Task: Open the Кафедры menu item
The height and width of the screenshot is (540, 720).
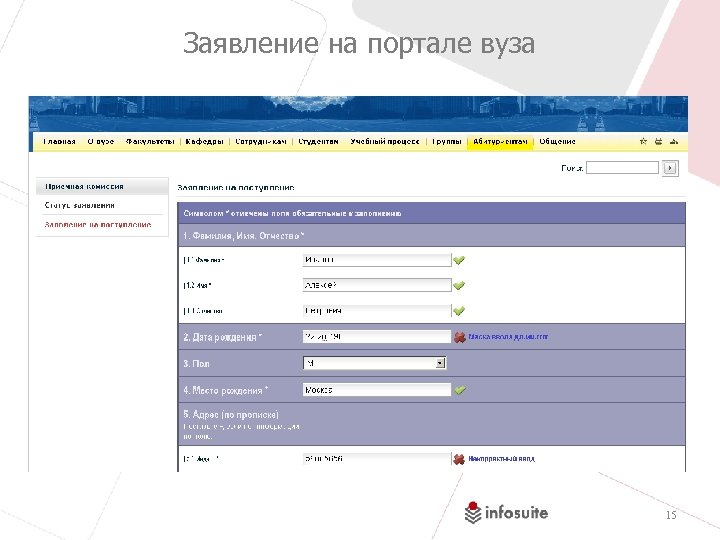Action: (204, 141)
